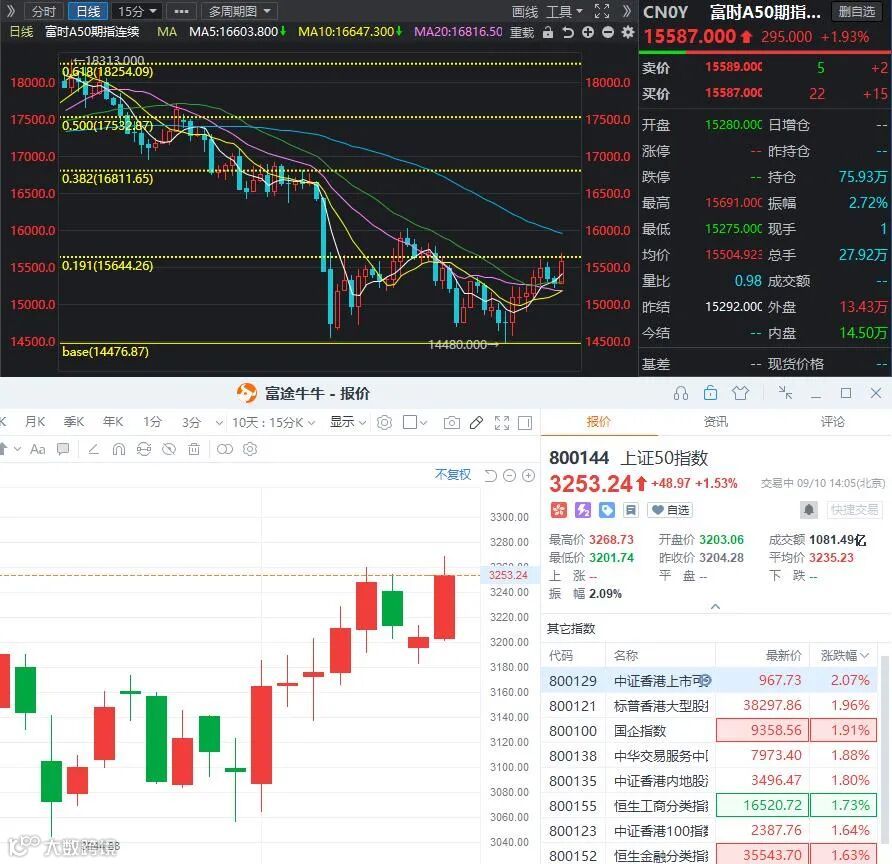Sort by 涨跌幅 column header
The width and height of the screenshot is (892, 864).
point(844,655)
